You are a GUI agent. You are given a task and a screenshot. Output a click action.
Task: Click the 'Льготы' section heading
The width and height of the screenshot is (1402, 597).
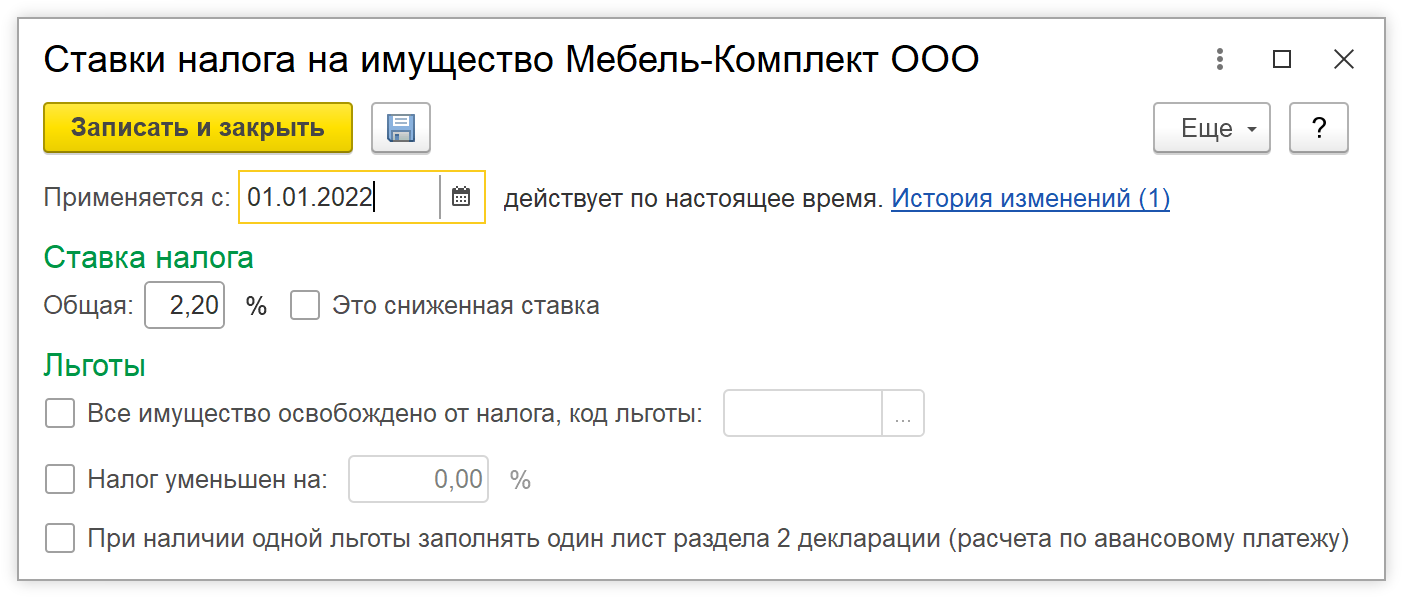95,366
